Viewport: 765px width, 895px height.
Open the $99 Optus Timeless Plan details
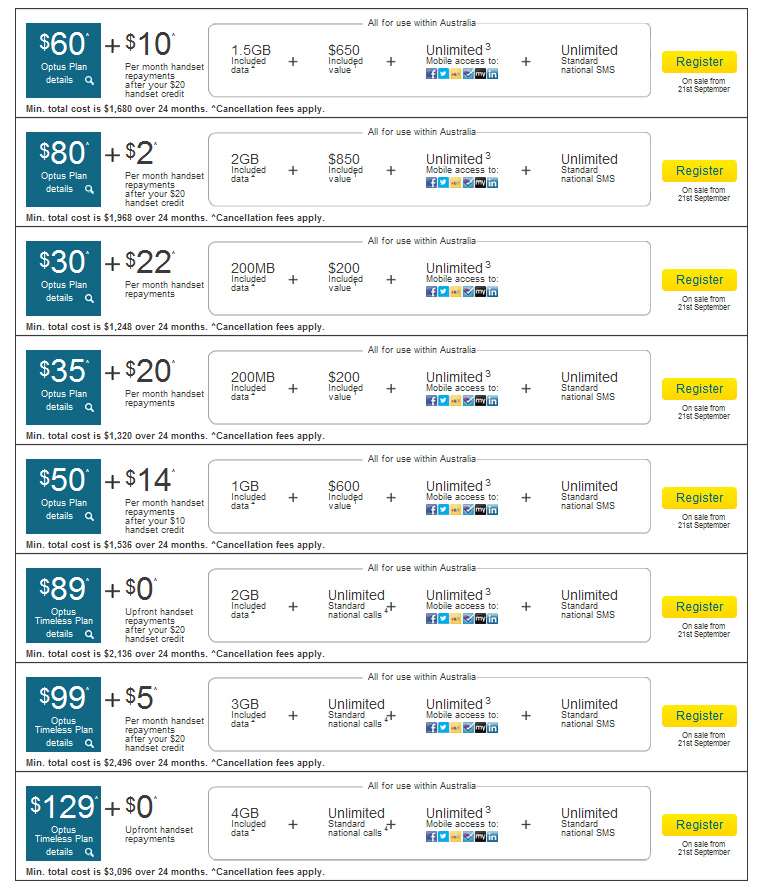tap(63, 714)
